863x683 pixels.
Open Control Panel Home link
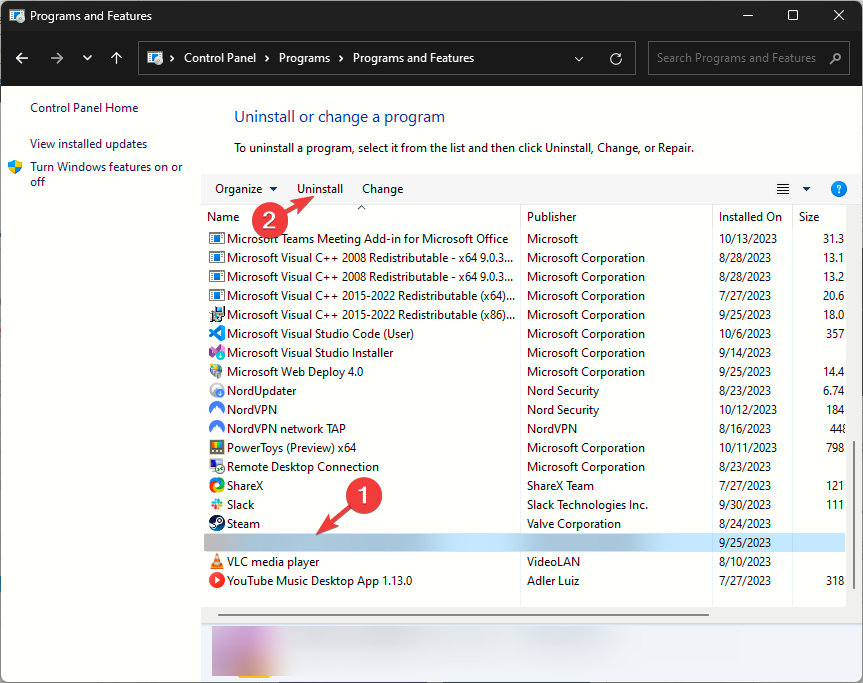coord(84,108)
